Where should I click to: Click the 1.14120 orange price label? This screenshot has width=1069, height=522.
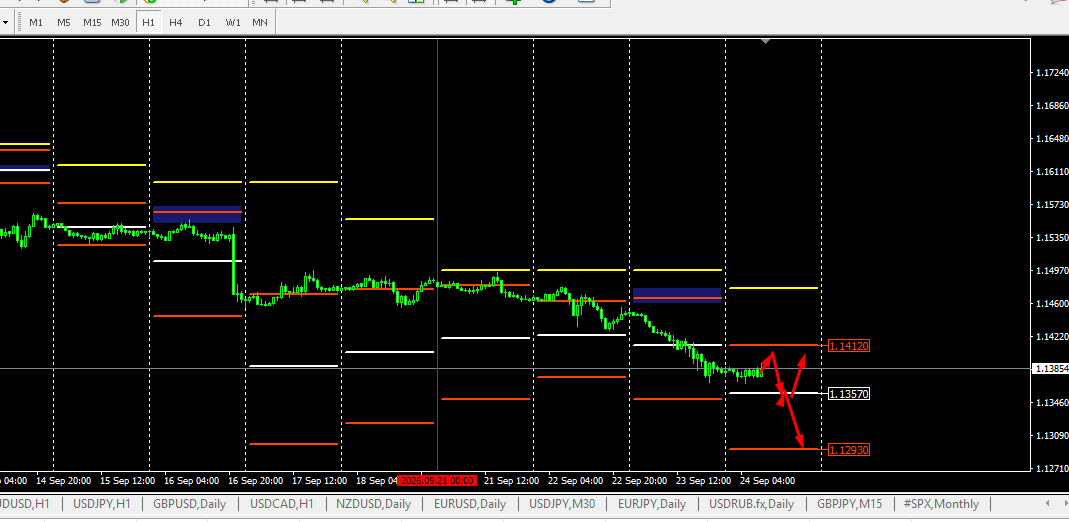[849, 346]
